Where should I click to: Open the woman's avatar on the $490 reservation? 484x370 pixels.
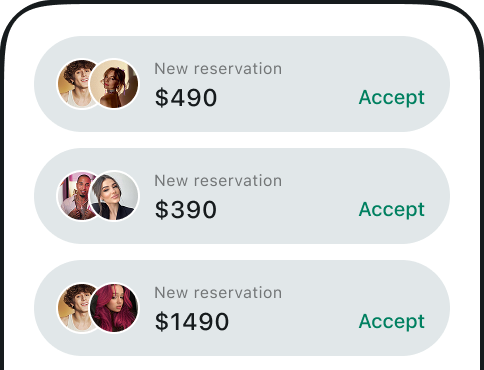coord(114,84)
